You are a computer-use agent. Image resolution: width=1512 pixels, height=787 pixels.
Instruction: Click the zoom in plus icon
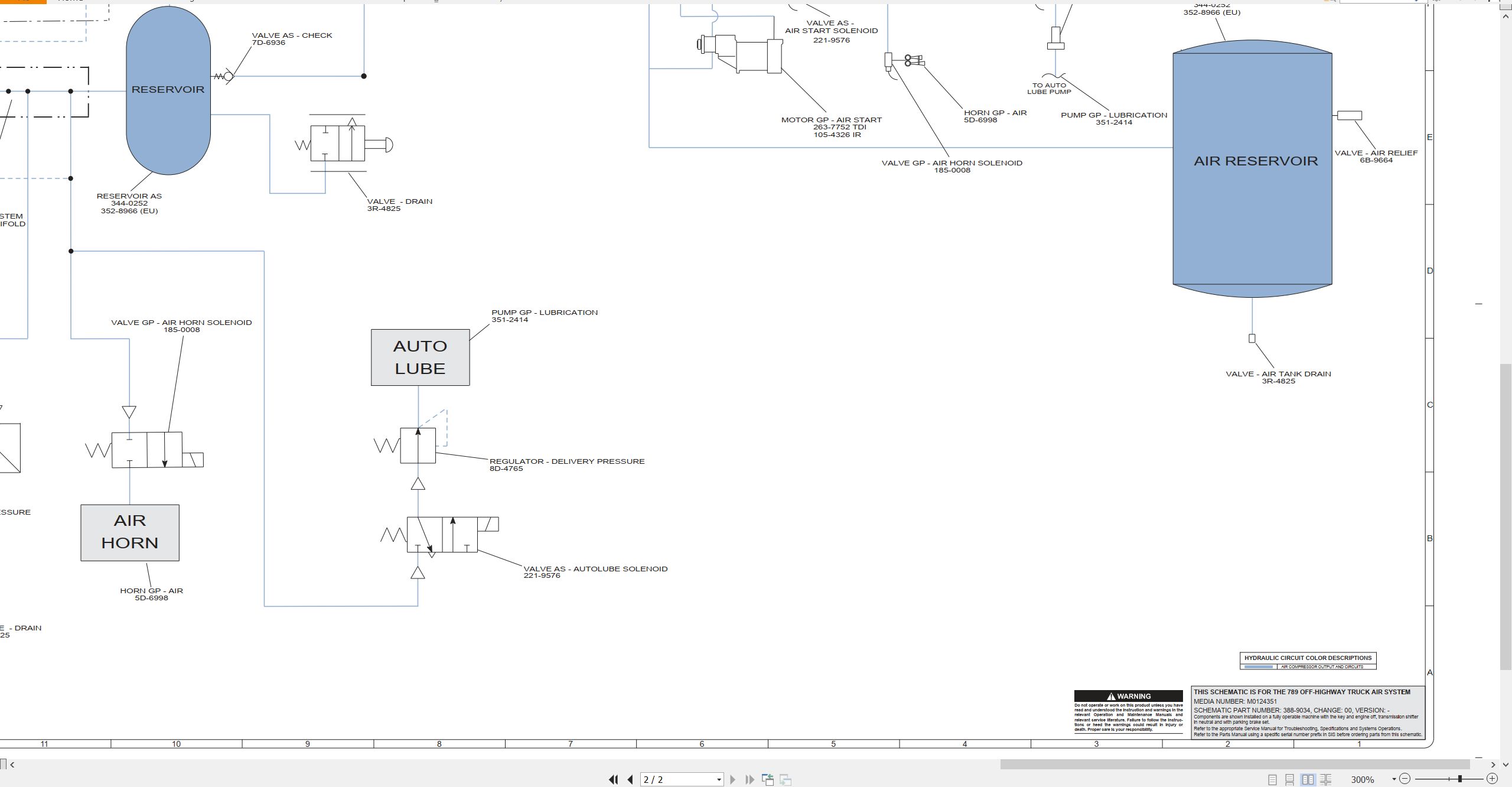click(1492, 779)
